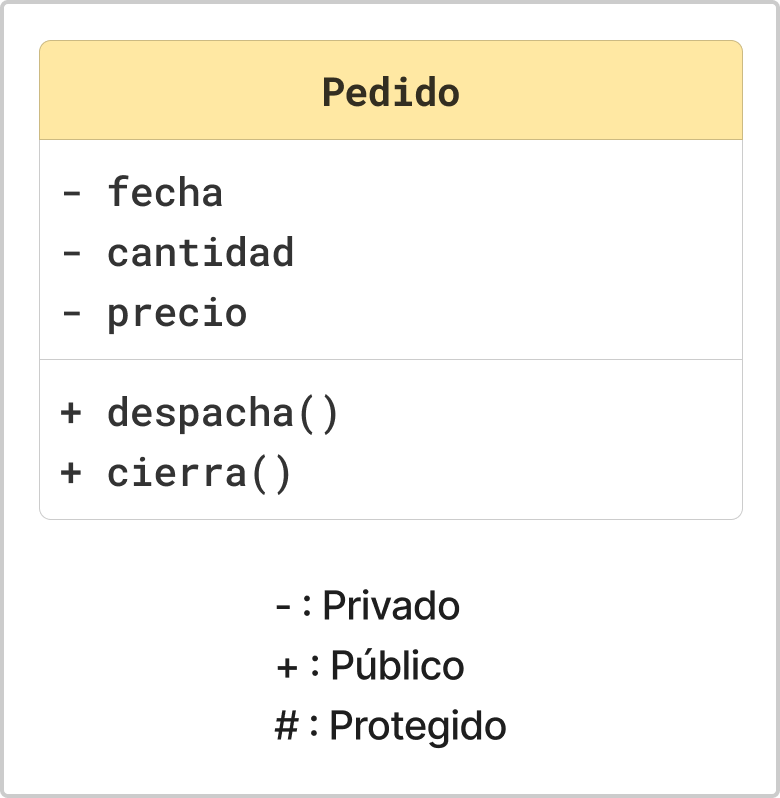Image resolution: width=780 pixels, height=798 pixels.
Task: Click the plus symbol before cierra()
Action: pos(71,473)
